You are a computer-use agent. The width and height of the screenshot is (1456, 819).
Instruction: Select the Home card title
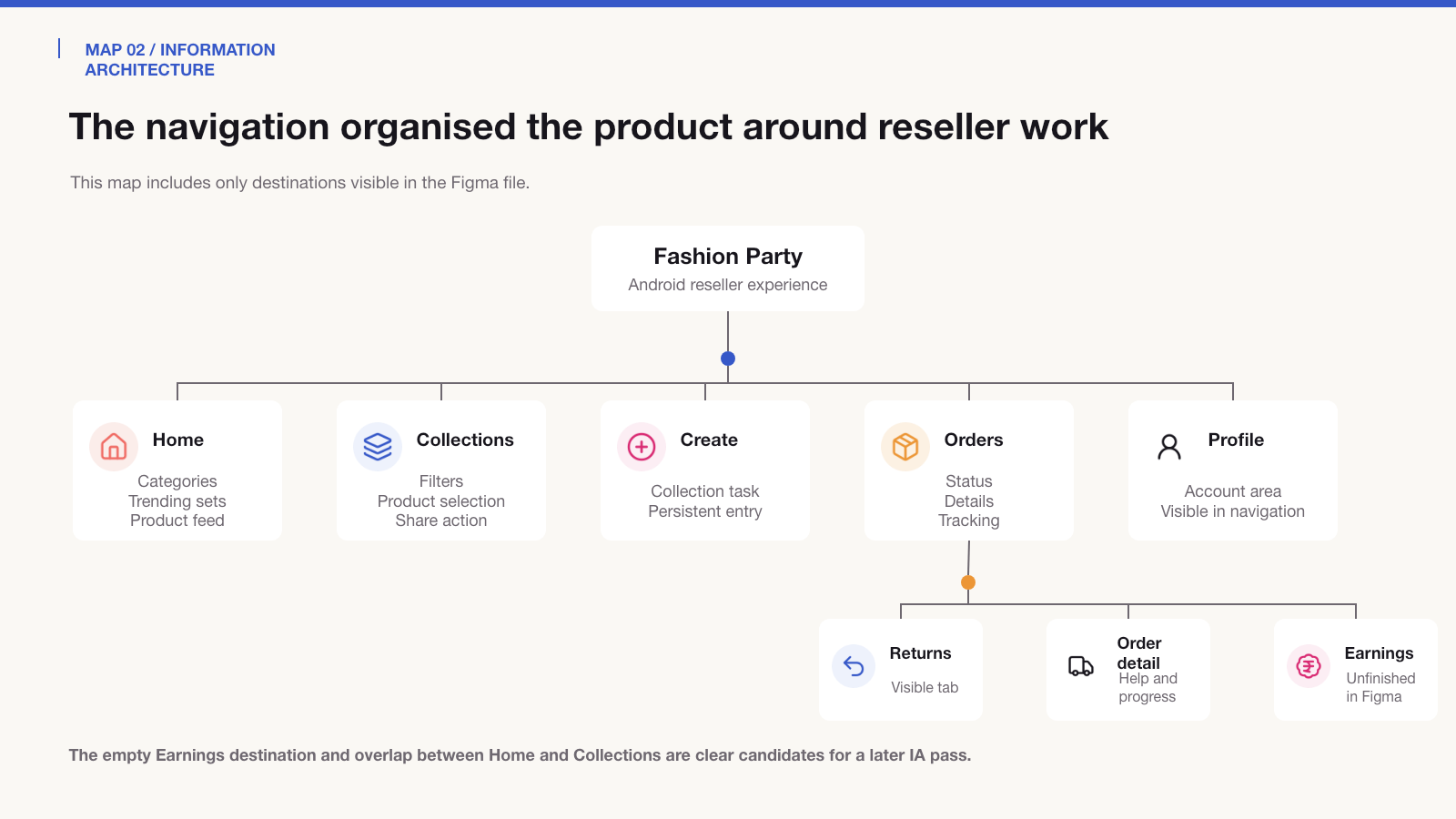(x=178, y=440)
